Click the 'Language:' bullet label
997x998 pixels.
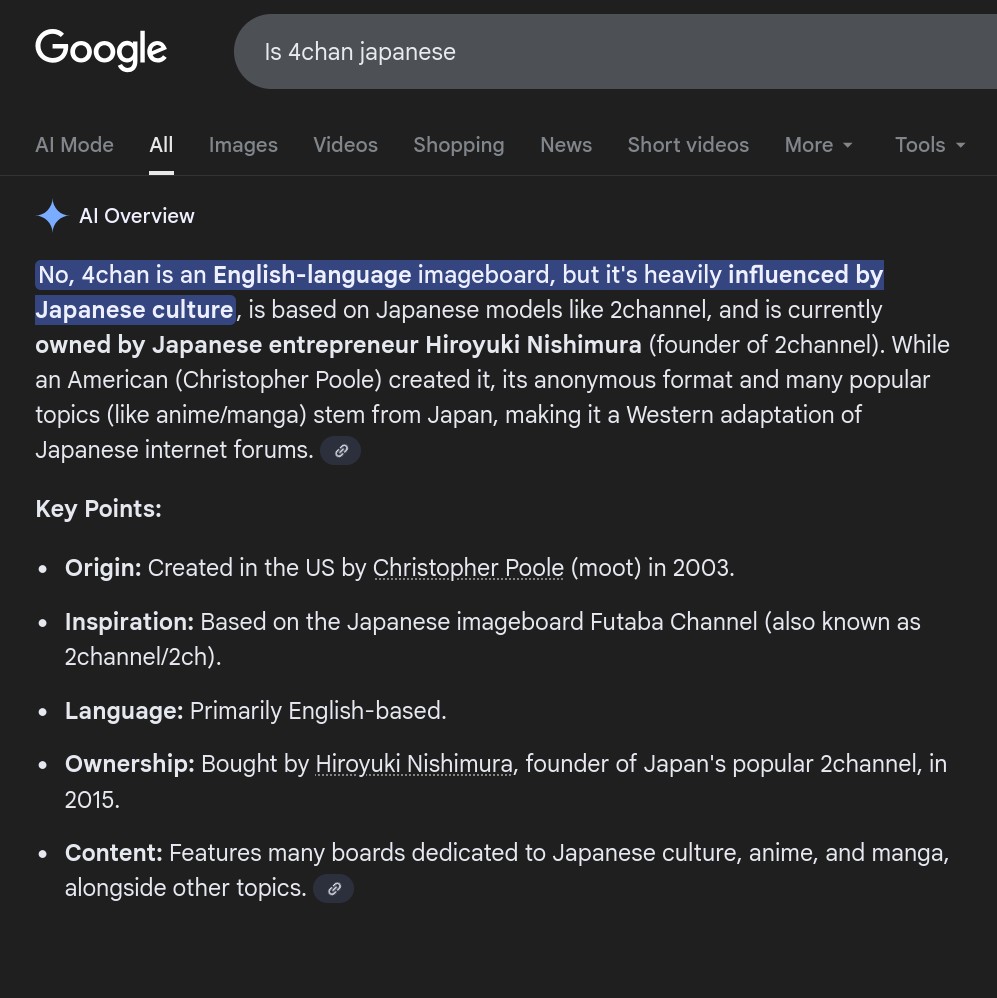(124, 711)
